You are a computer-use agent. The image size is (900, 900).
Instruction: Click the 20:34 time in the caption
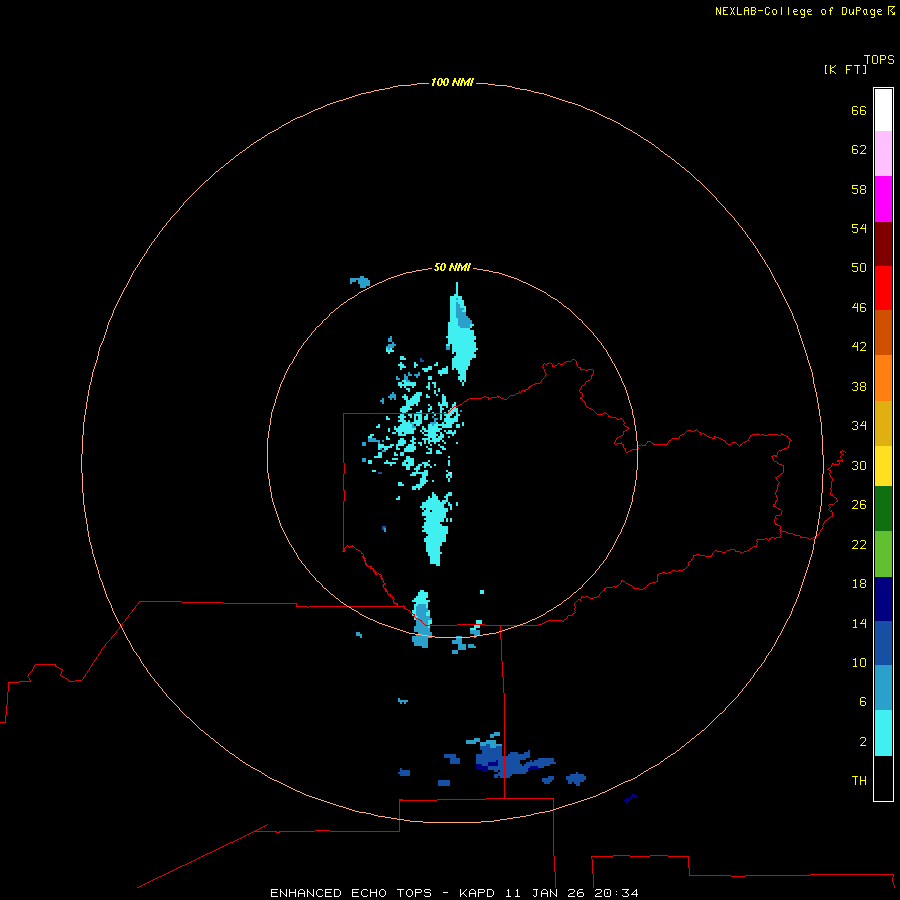(x=616, y=893)
